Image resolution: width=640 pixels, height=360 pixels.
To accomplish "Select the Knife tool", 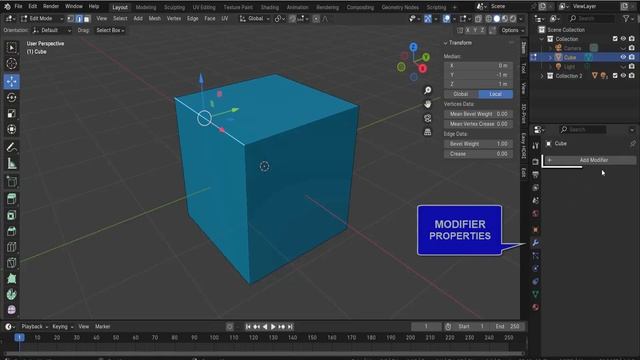I will pos(11,263).
